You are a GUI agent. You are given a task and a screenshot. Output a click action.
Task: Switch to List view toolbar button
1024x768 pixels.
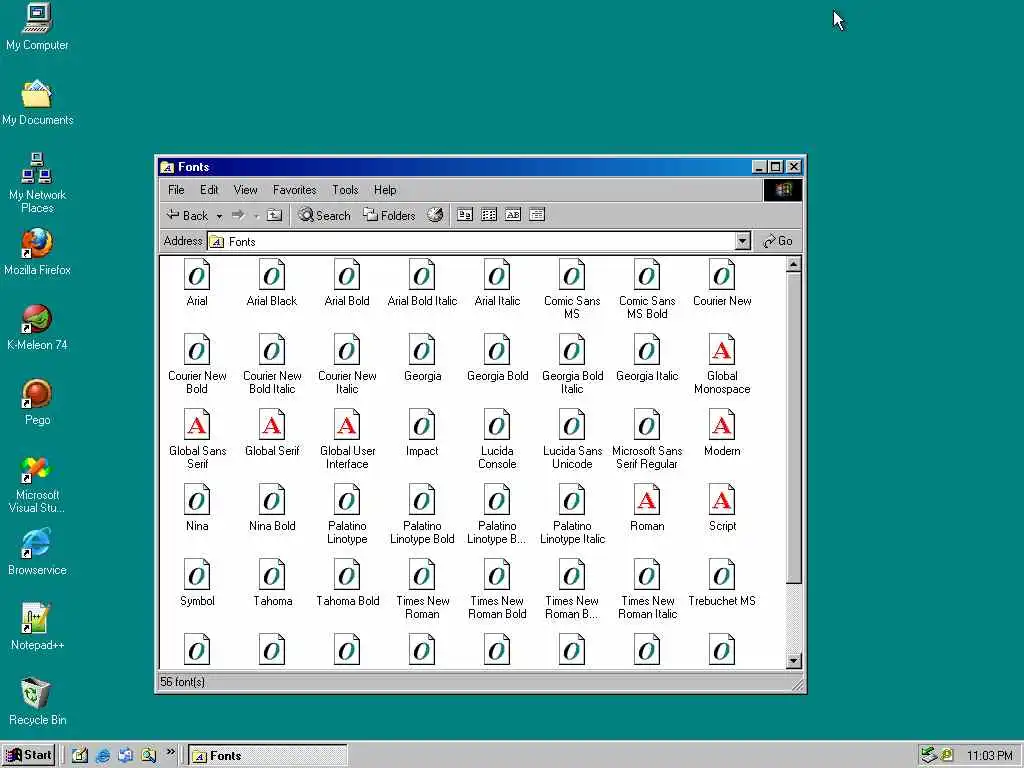tap(488, 215)
